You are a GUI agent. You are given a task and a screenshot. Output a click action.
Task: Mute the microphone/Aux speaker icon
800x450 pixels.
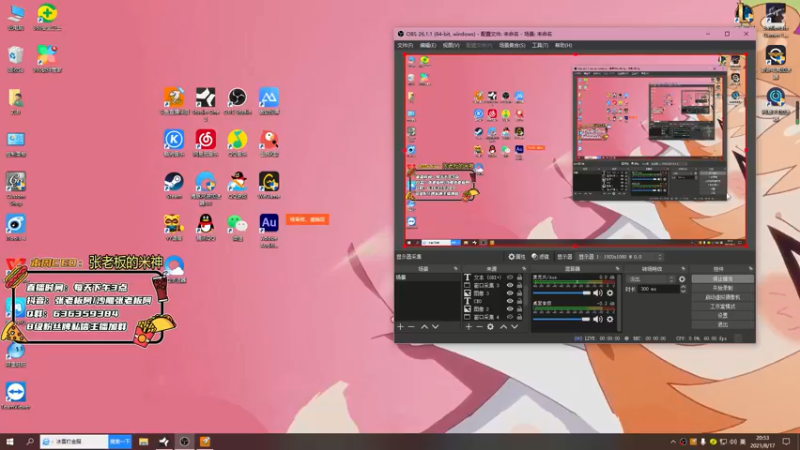click(598, 293)
